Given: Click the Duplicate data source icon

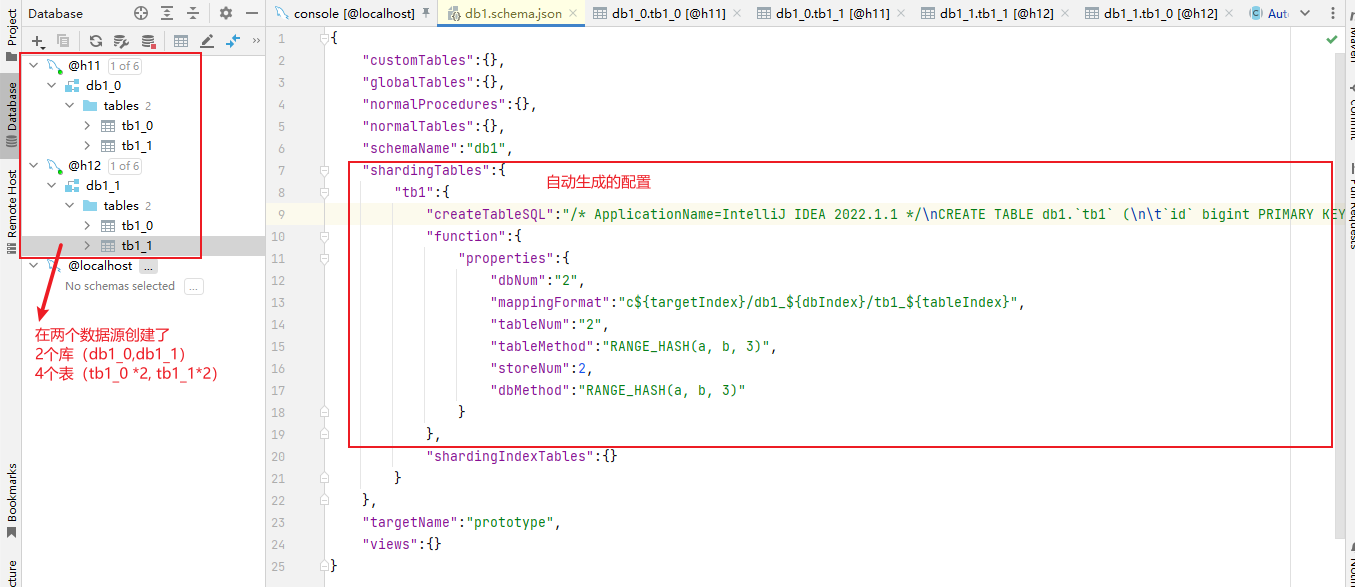Looking at the screenshot, I should [64, 41].
